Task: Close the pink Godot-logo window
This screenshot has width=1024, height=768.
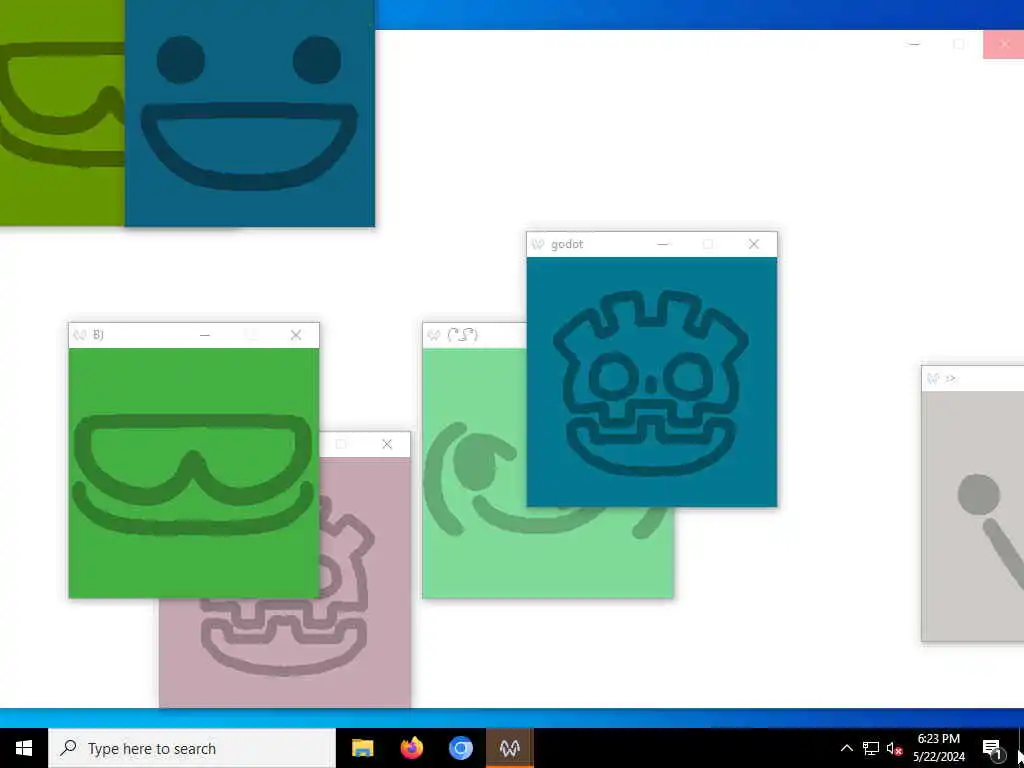Action: coord(387,444)
